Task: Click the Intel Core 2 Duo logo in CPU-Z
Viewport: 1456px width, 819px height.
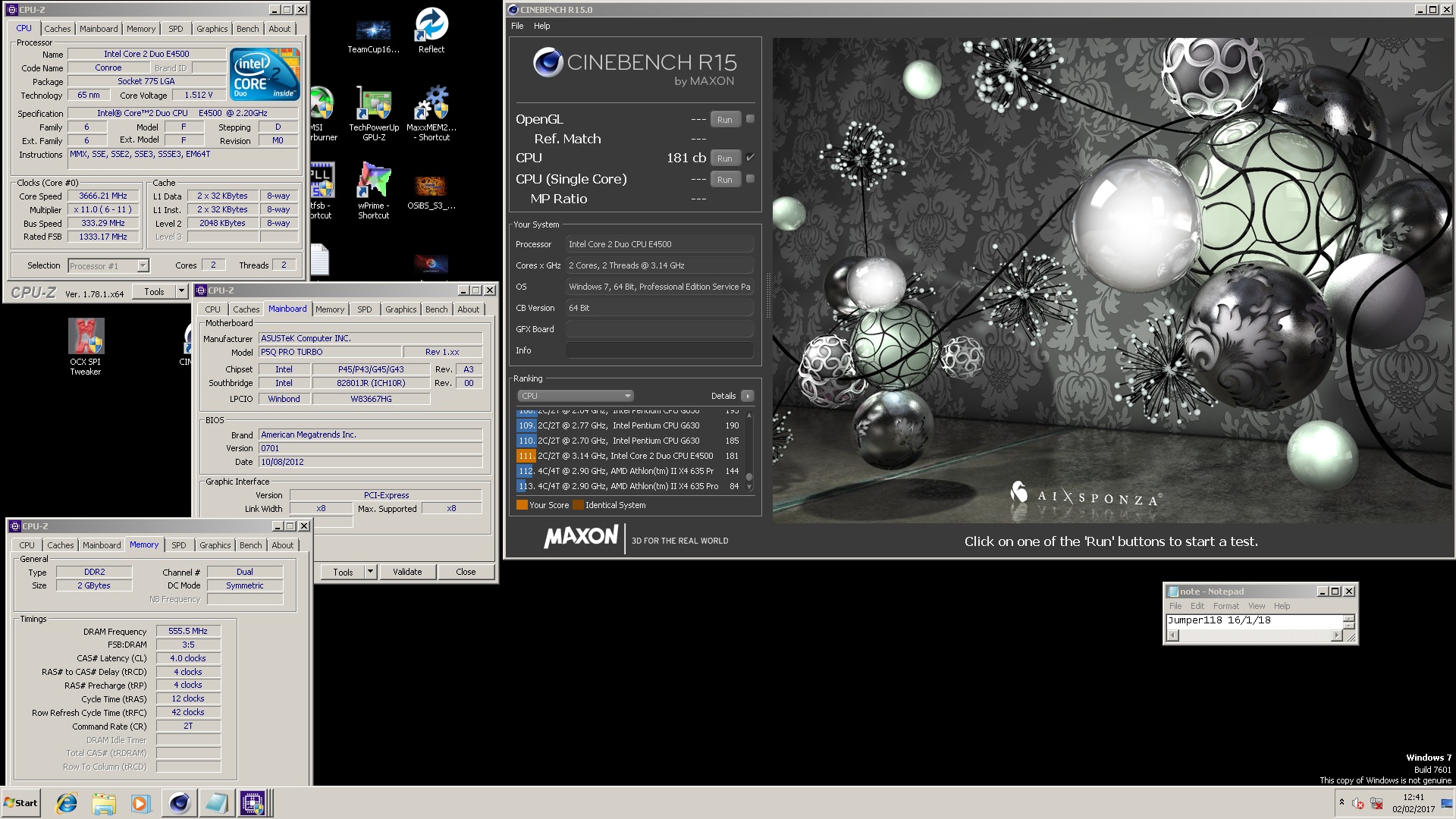Action: click(265, 74)
